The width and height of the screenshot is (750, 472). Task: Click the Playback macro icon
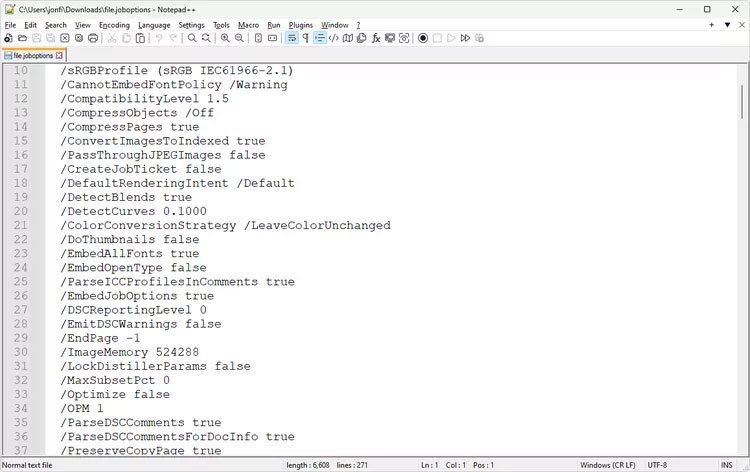[451, 38]
